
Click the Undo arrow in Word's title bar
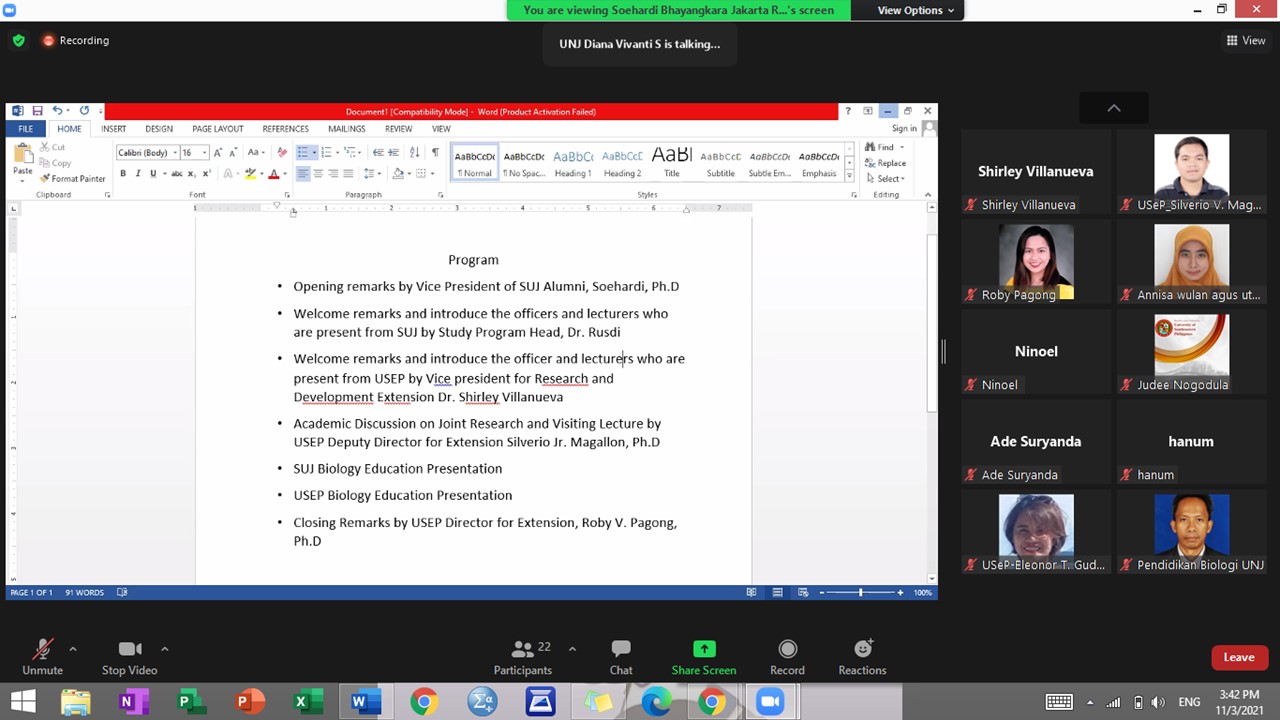point(57,111)
